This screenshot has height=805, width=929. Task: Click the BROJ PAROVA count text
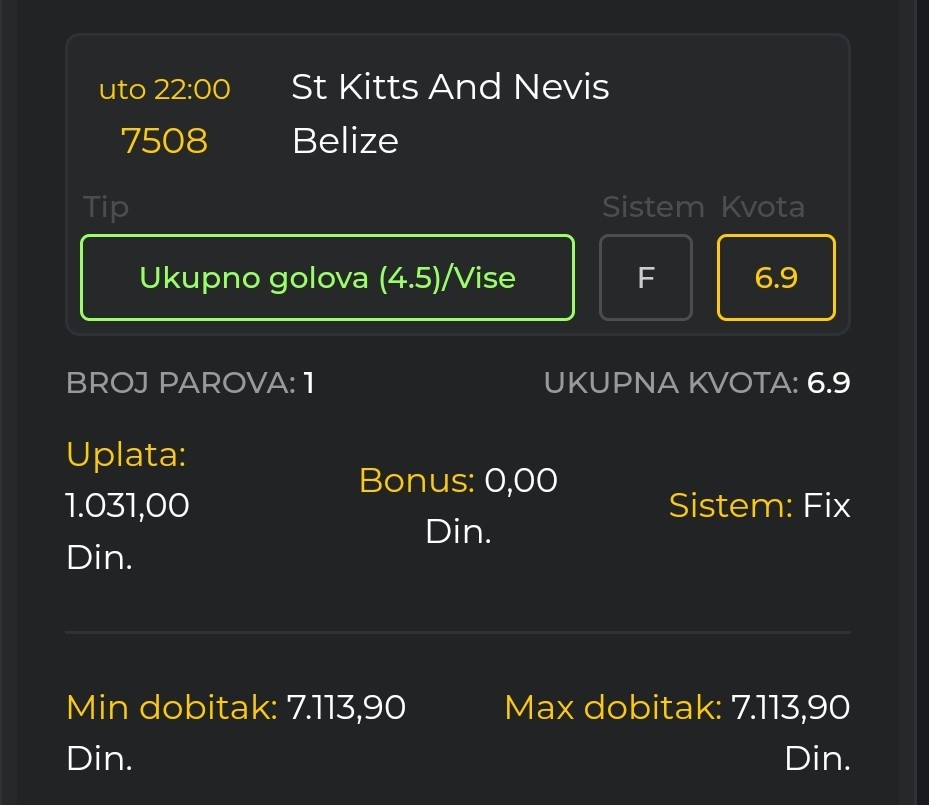click(190, 383)
